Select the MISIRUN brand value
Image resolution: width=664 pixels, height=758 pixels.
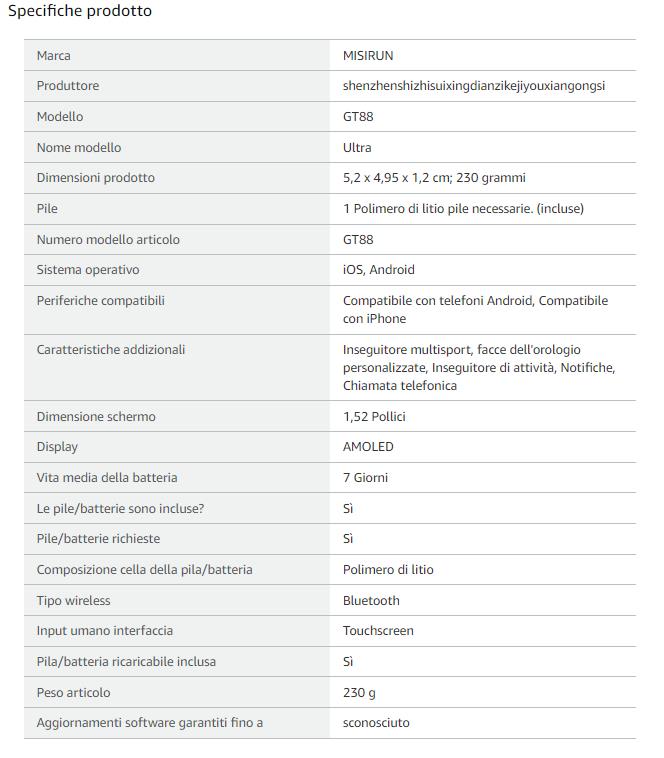pos(368,56)
